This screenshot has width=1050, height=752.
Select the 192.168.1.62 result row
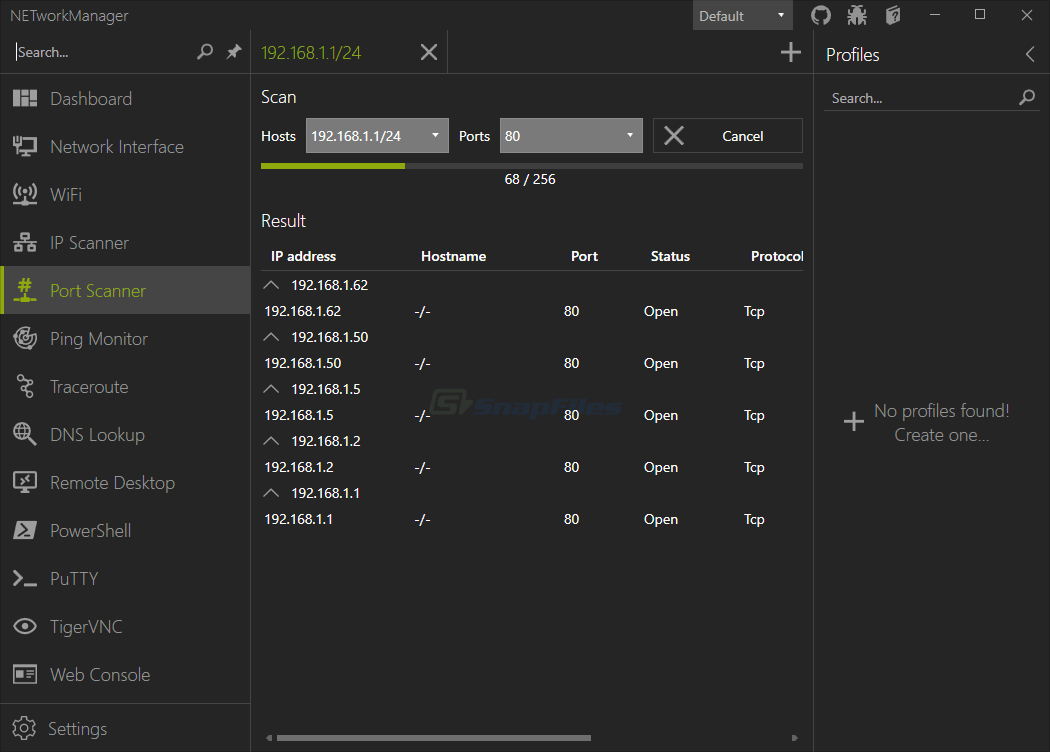pos(532,311)
